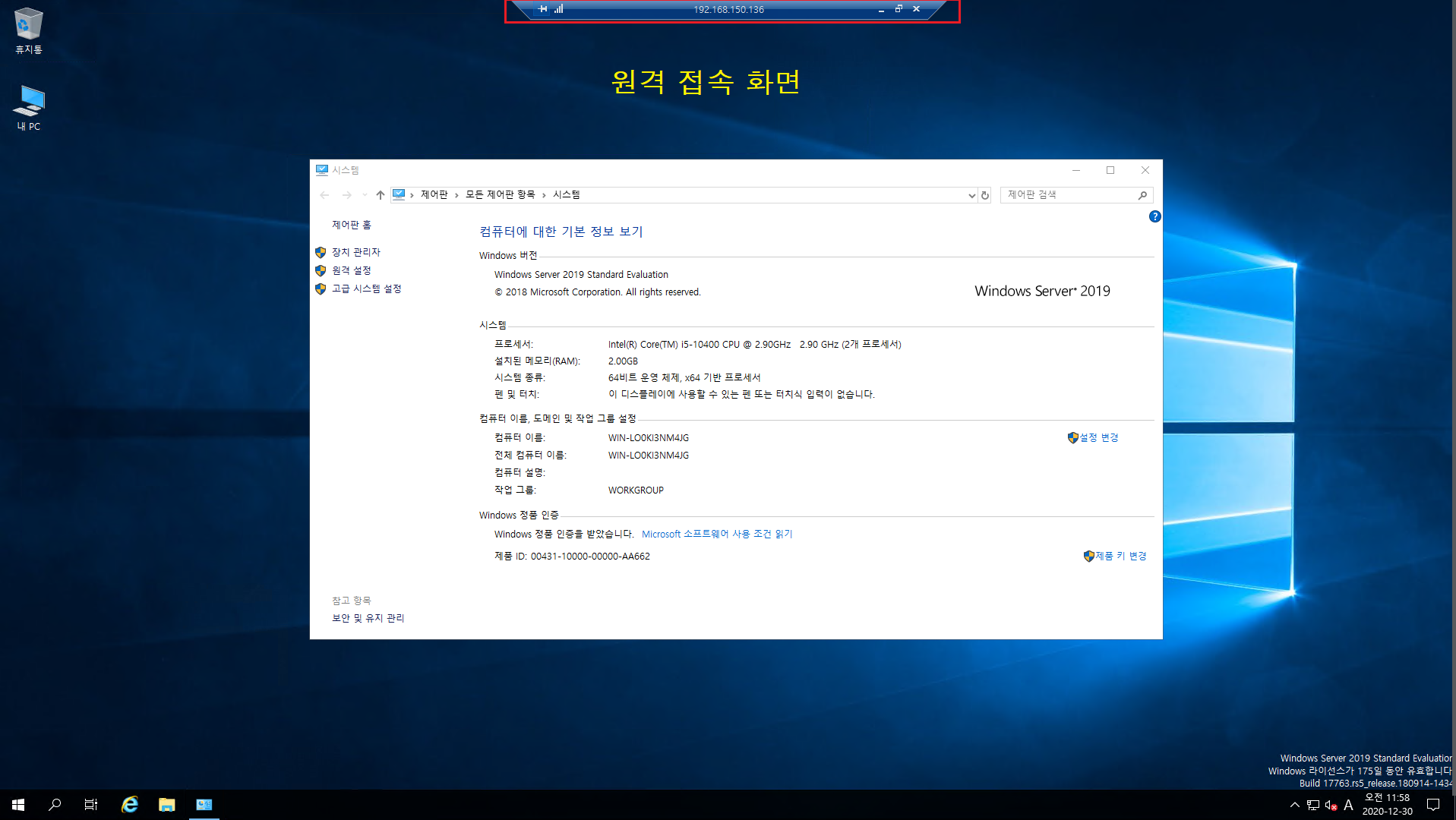
Task: Open the Windows Start menu
Action: click(18, 805)
